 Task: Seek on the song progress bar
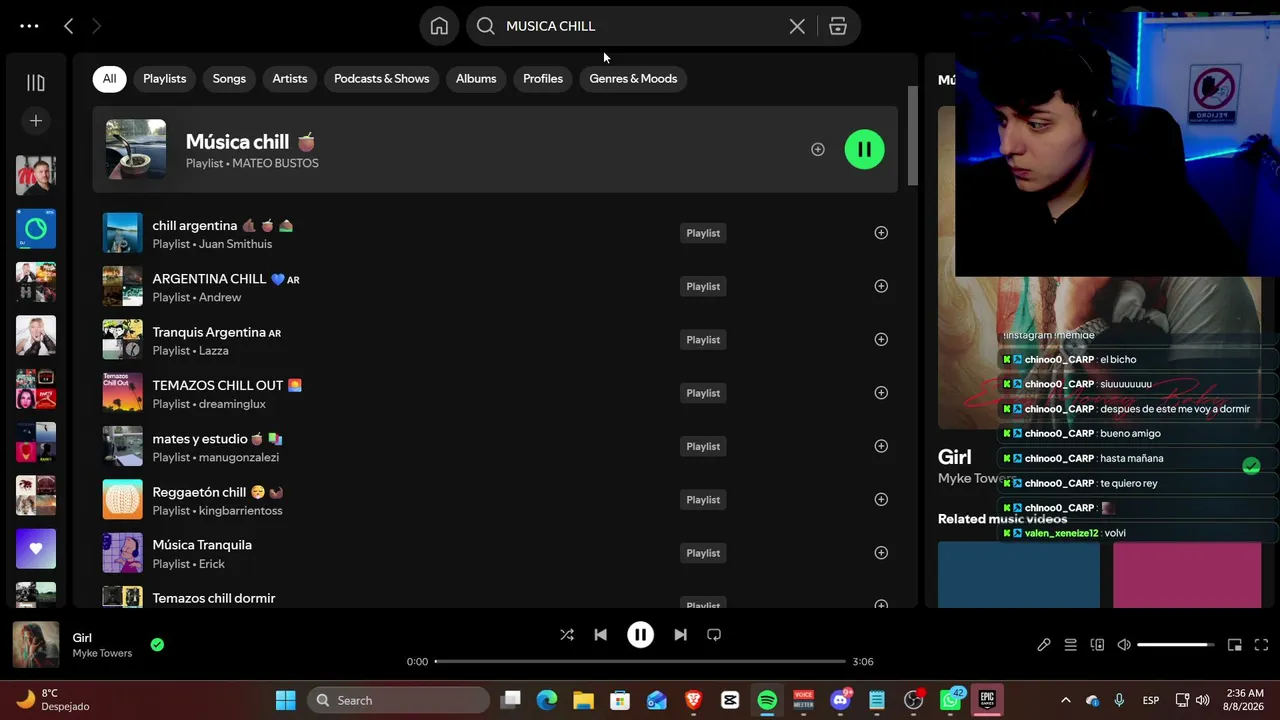click(640, 662)
